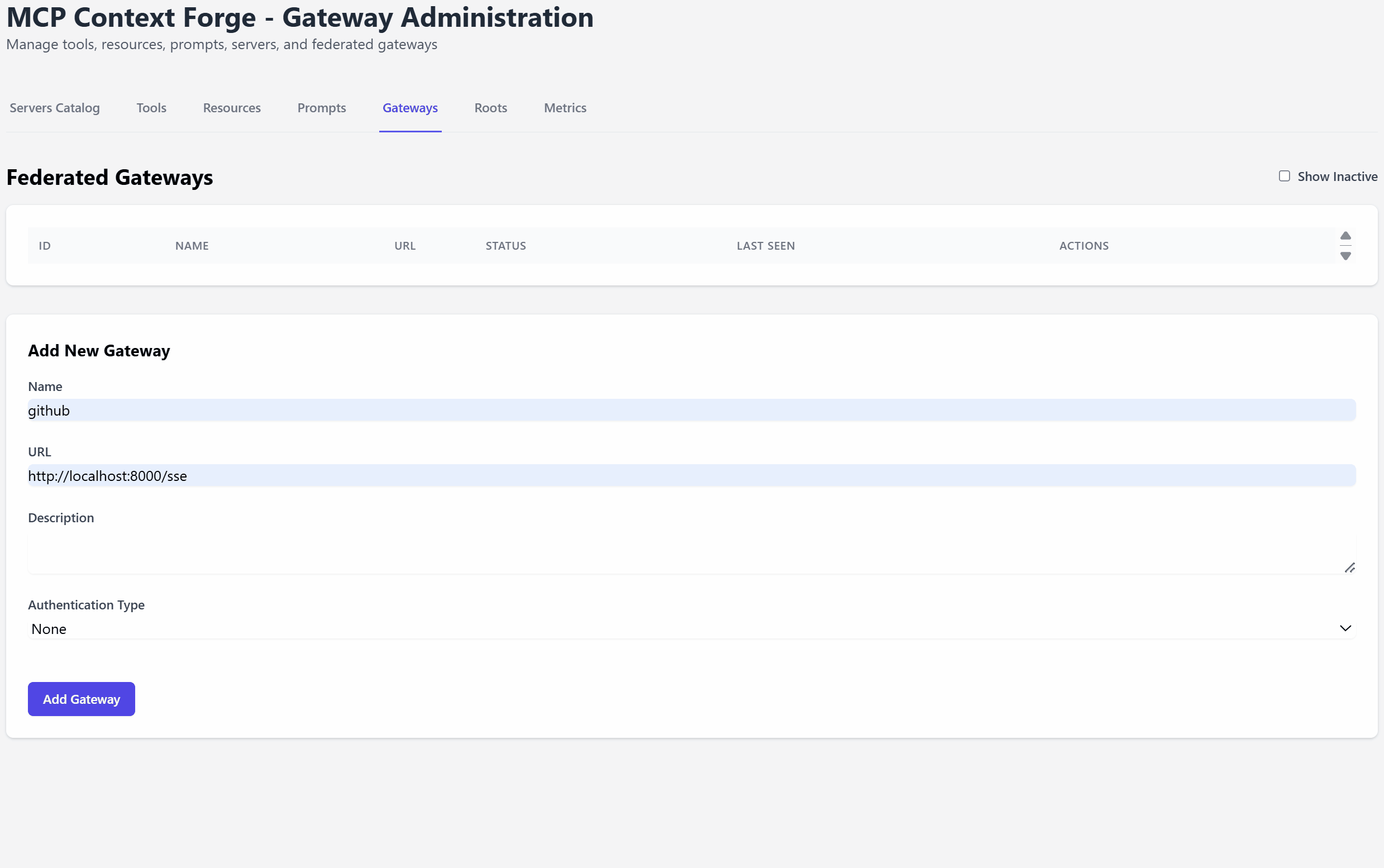Click the table scroll down arrow
This screenshot has height=868, width=1384.
(x=1345, y=256)
